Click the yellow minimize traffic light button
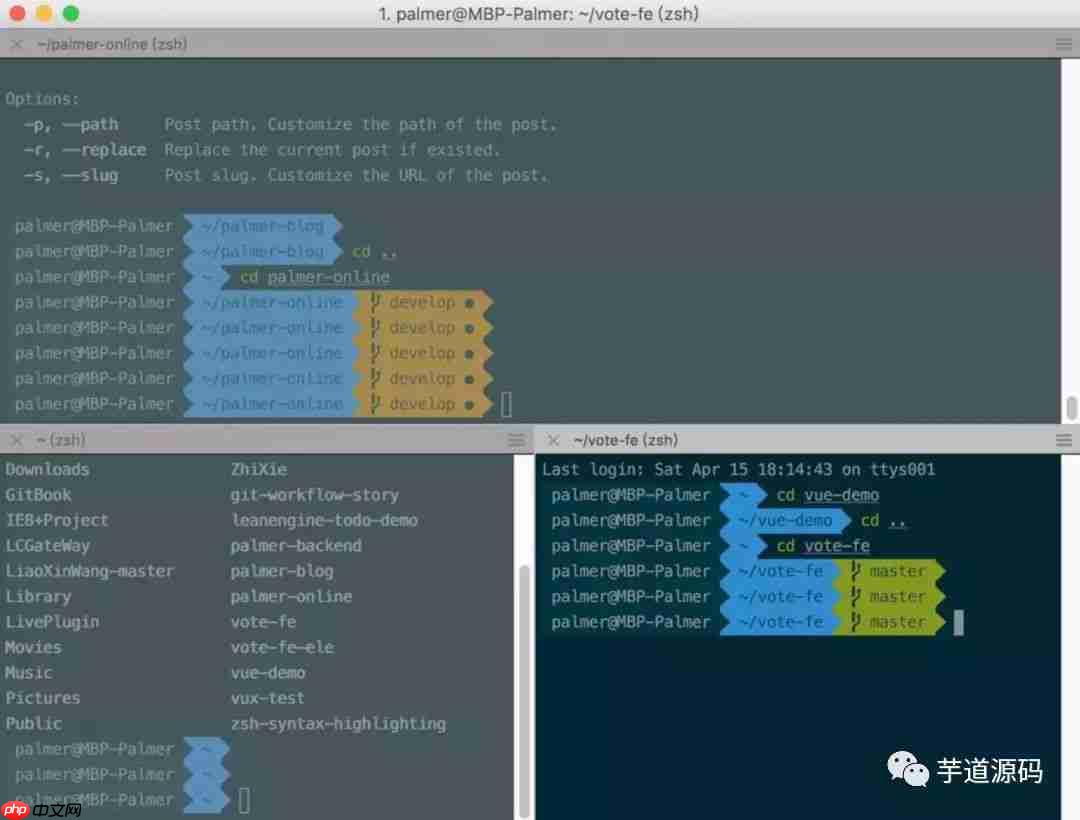 (42, 14)
